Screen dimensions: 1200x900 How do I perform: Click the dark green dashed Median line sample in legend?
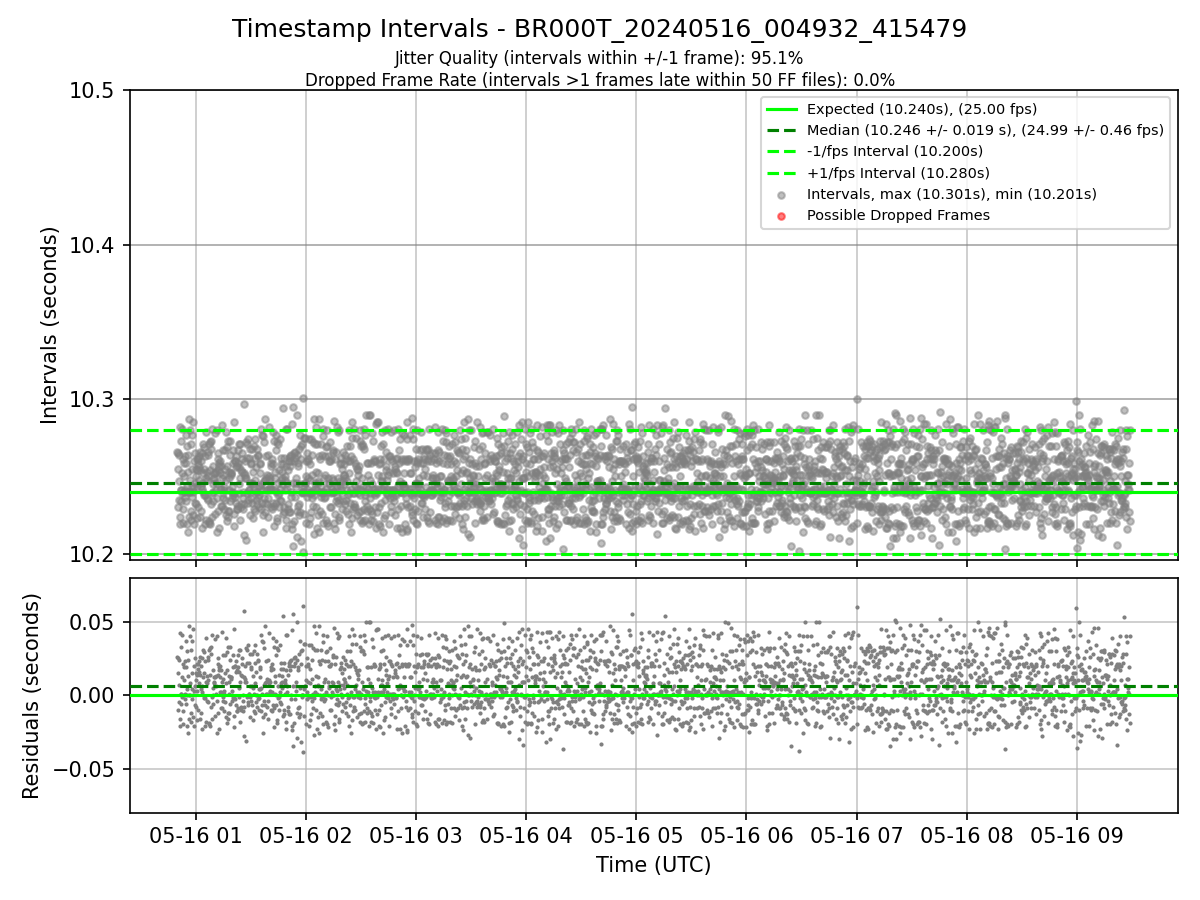(x=782, y=130)
